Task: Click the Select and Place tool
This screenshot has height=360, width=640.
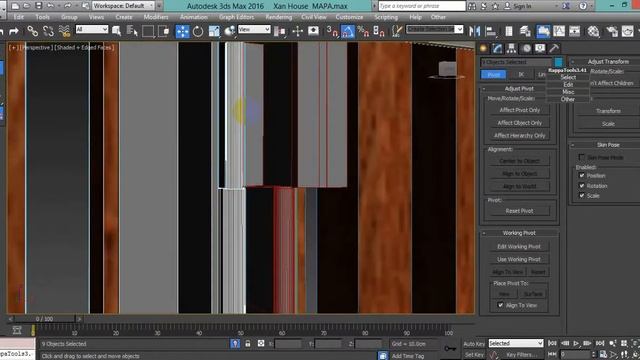Action: pyautogui.click(x=229, y=31)
